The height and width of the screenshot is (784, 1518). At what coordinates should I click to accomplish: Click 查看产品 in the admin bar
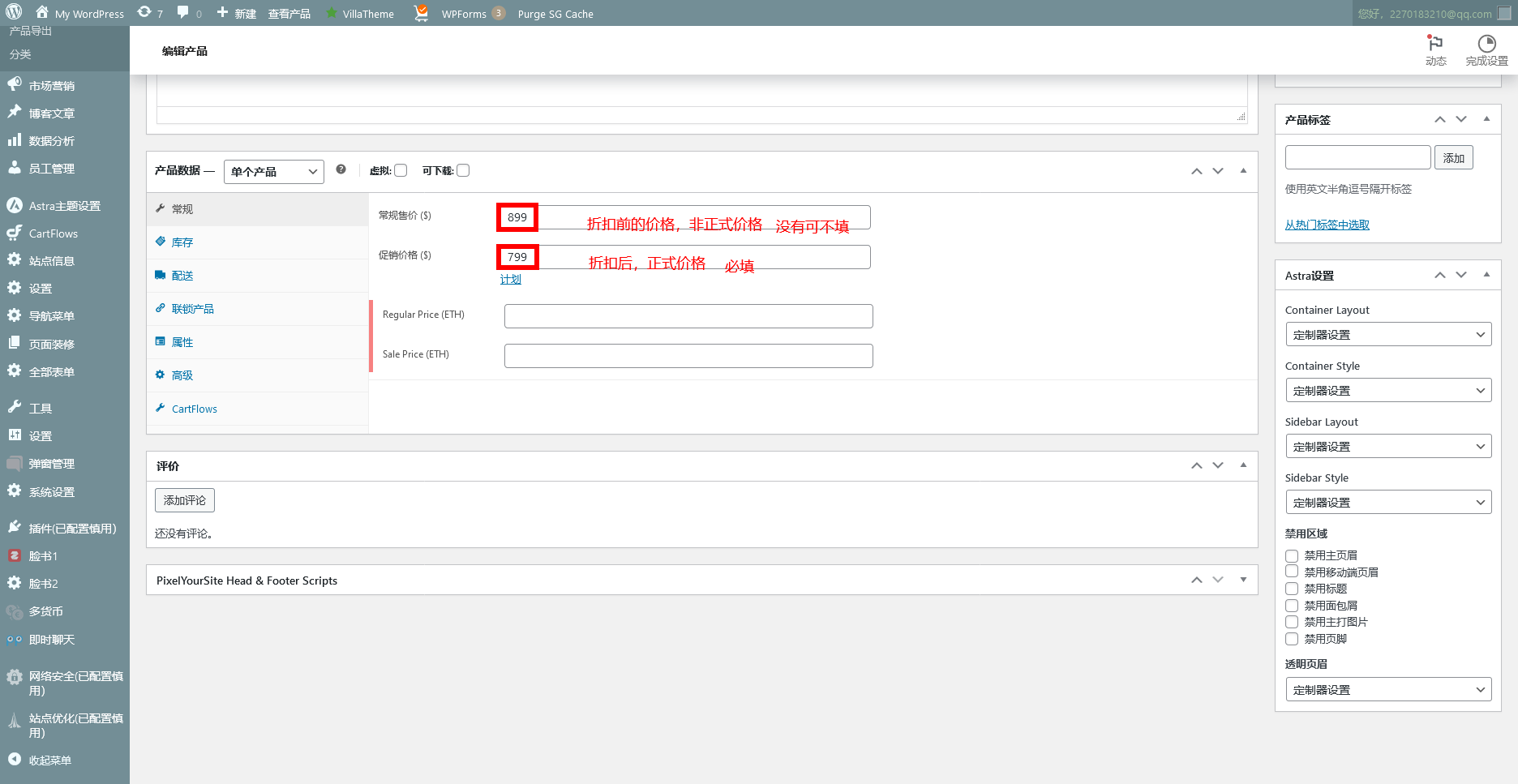pos(289,14)
